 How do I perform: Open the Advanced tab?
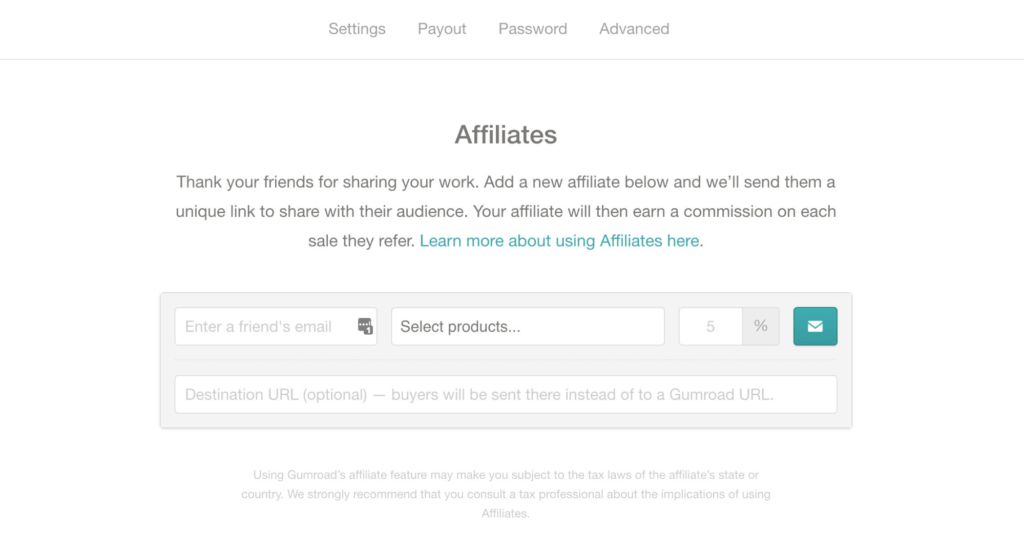pyautogui.click(x=634, y=29)
